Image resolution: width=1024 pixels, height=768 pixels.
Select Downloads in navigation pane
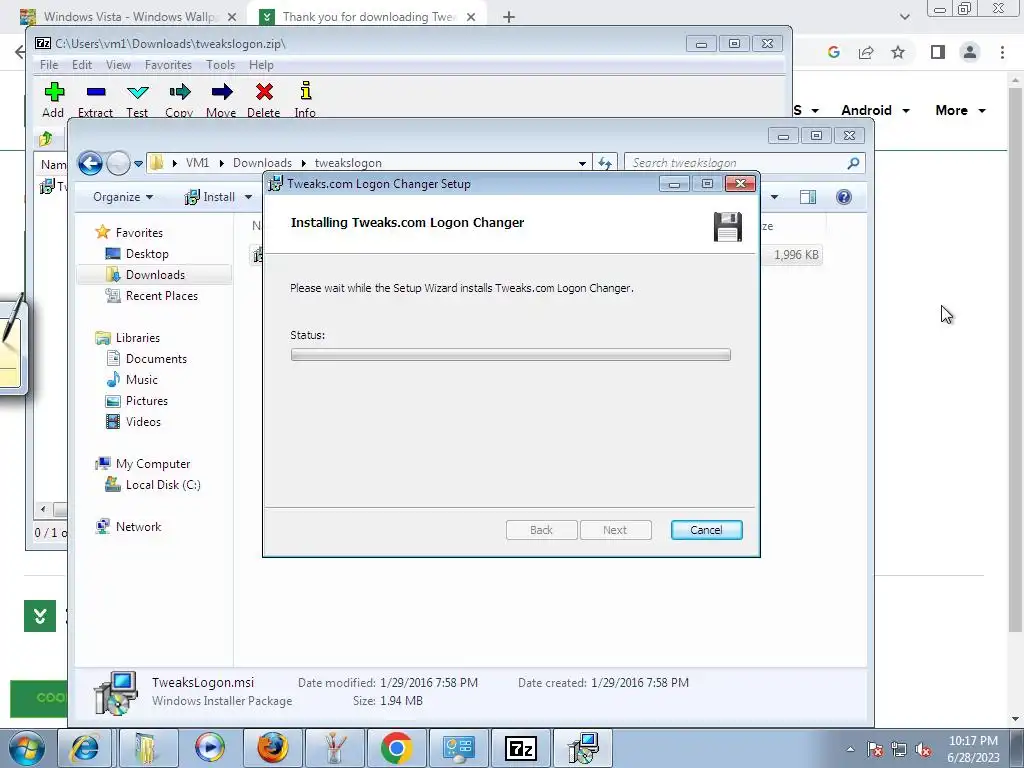pos(155,275)
